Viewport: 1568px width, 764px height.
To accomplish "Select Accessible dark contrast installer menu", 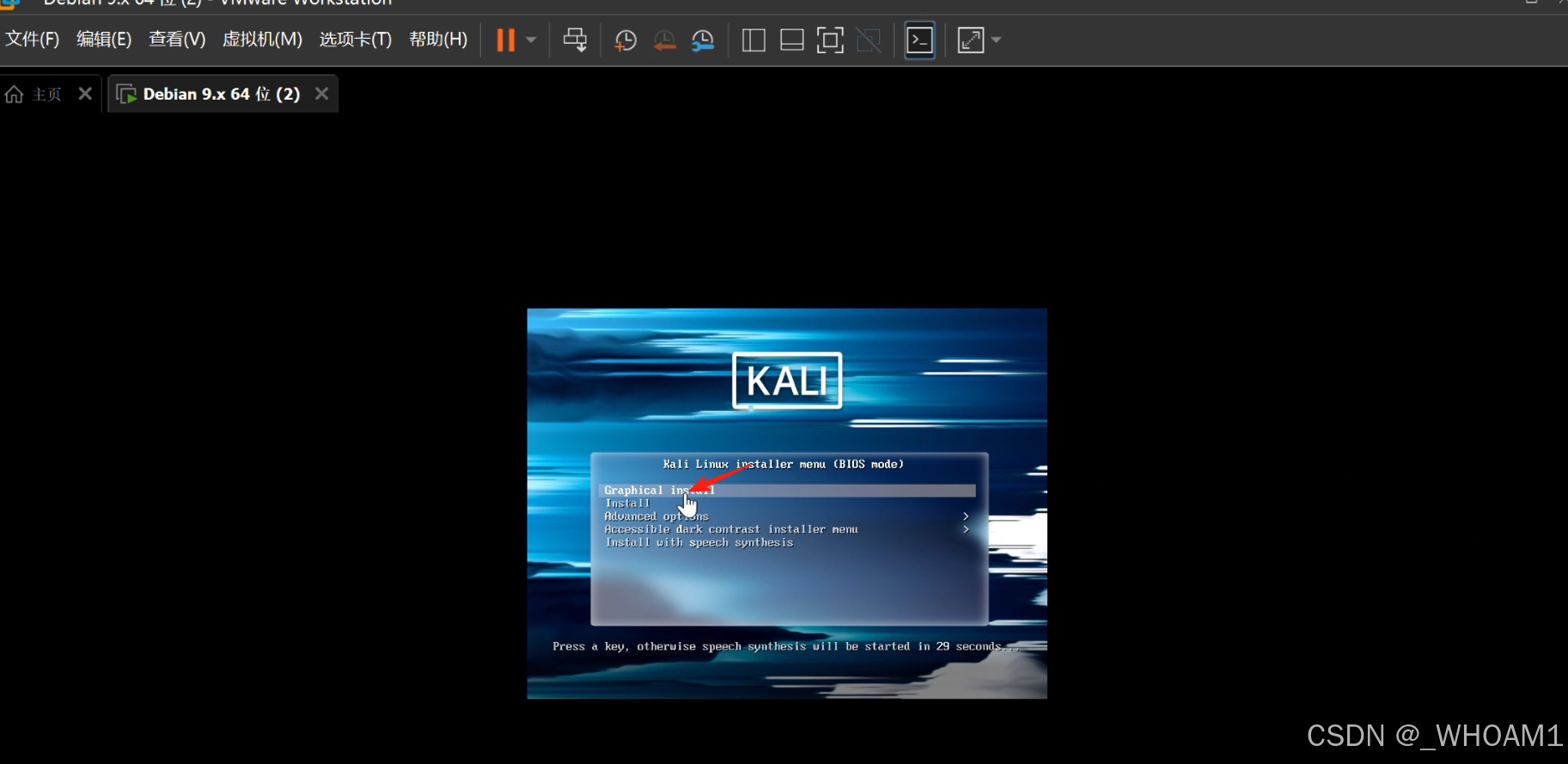I will (731, 529).
